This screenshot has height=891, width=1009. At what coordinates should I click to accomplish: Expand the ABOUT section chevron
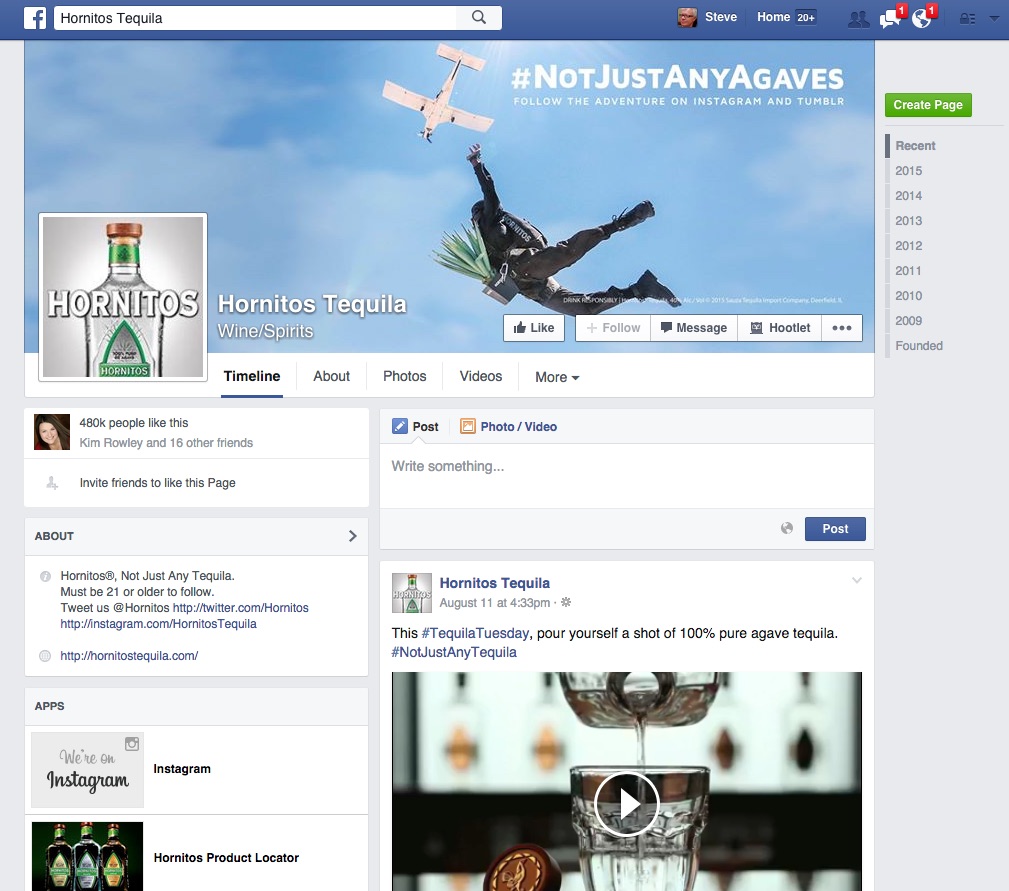pos(352,536)
